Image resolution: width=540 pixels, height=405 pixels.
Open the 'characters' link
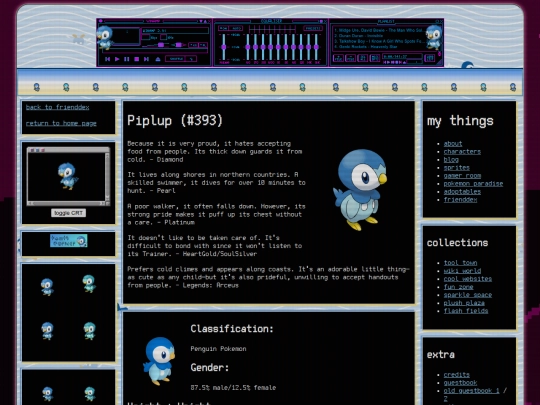tap(462, 152)
